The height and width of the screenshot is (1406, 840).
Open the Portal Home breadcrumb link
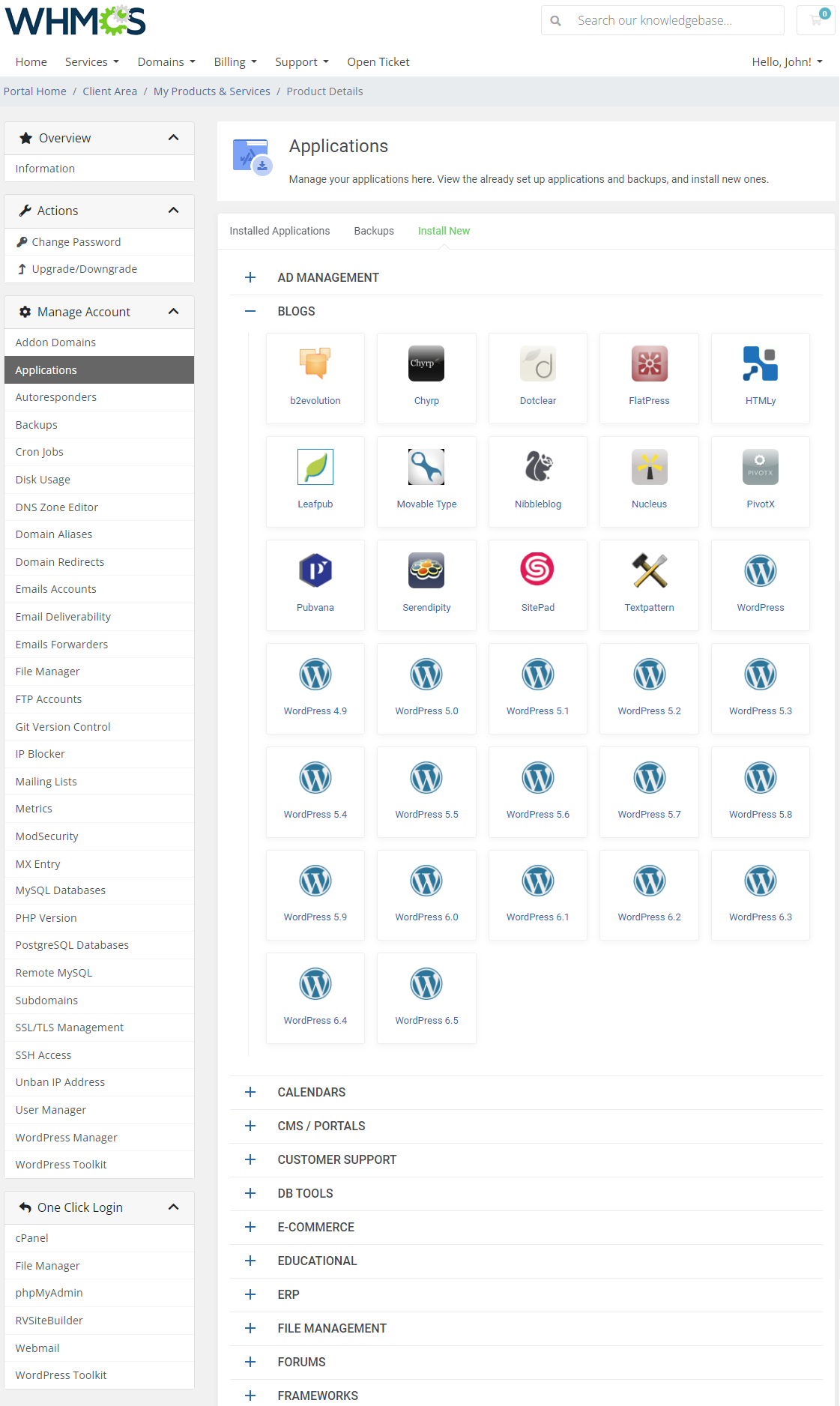click(35, 91)
